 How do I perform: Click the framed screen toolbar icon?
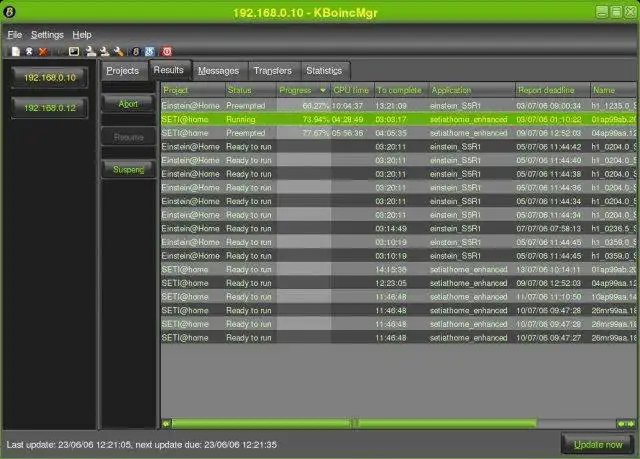tap(74, 51)
